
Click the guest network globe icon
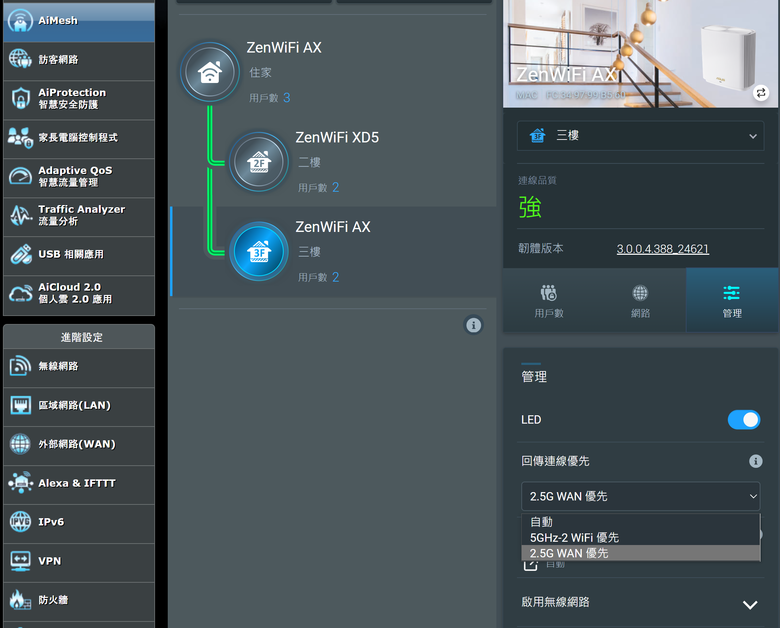[20, 59]
